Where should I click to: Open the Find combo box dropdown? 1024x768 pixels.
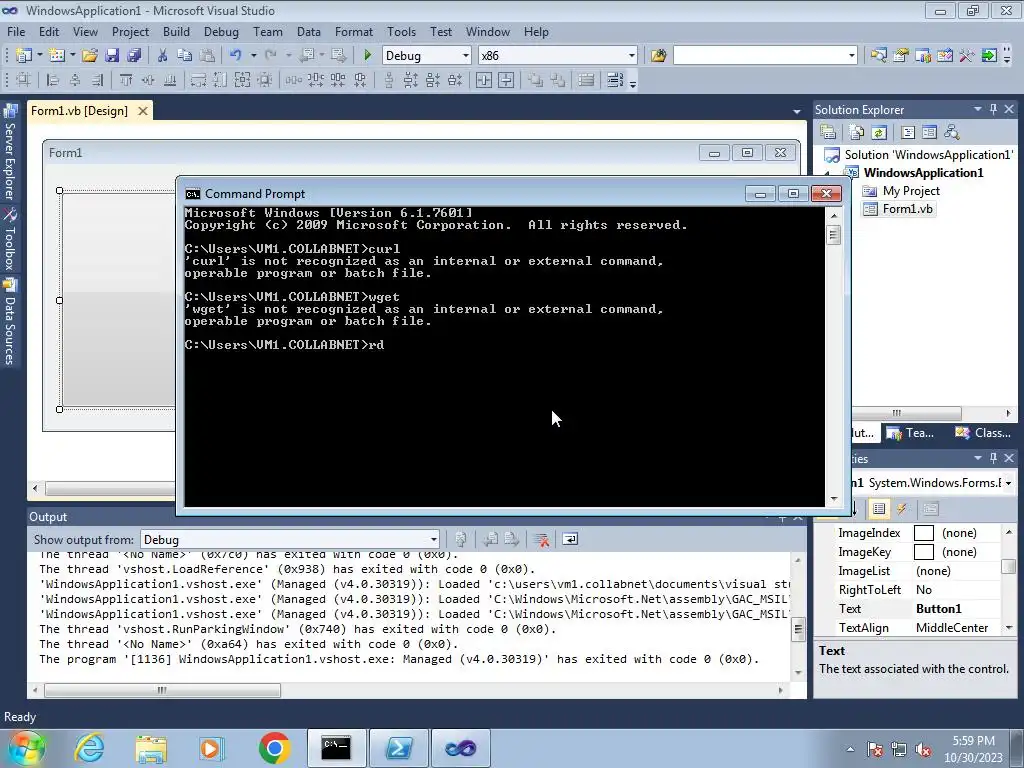[851, 56]
